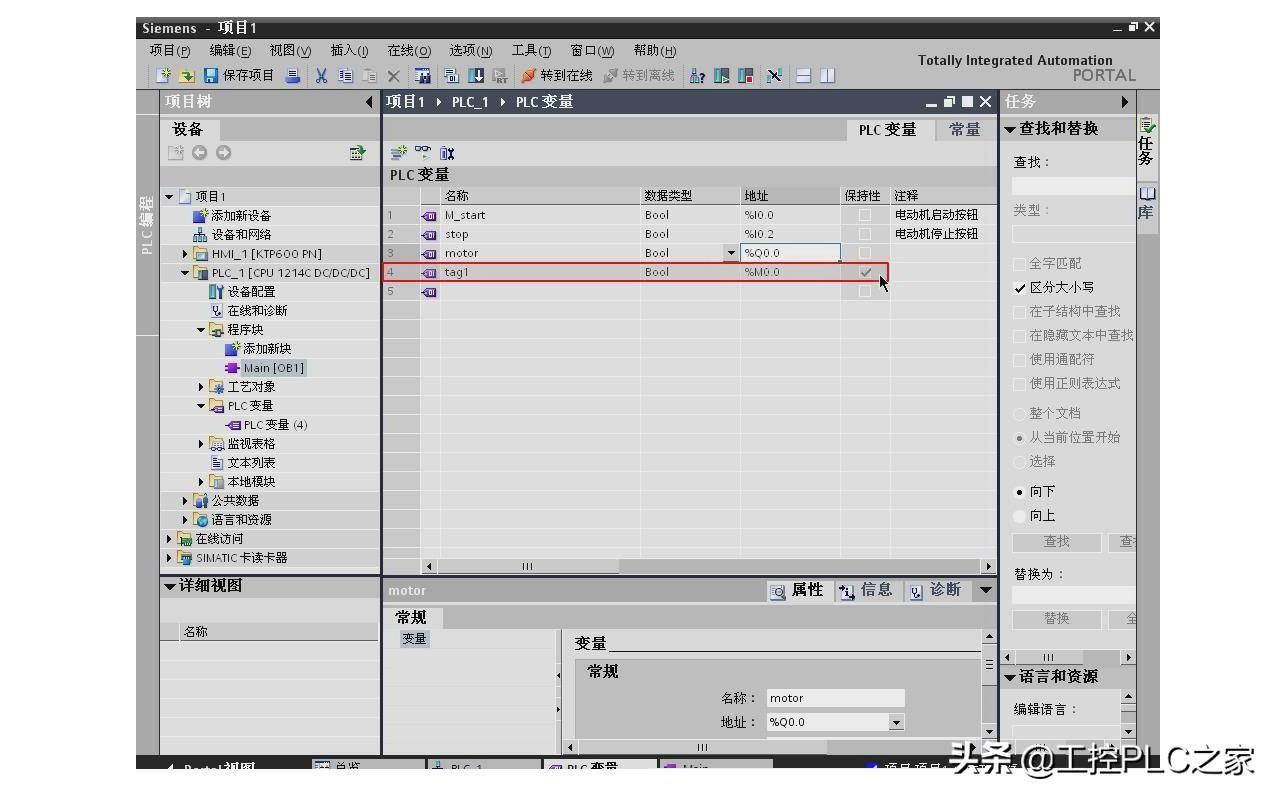The height and width of the screenshot is (800, 1280).
Task: Expand the 在线访问 node
Action: (169, 539)
